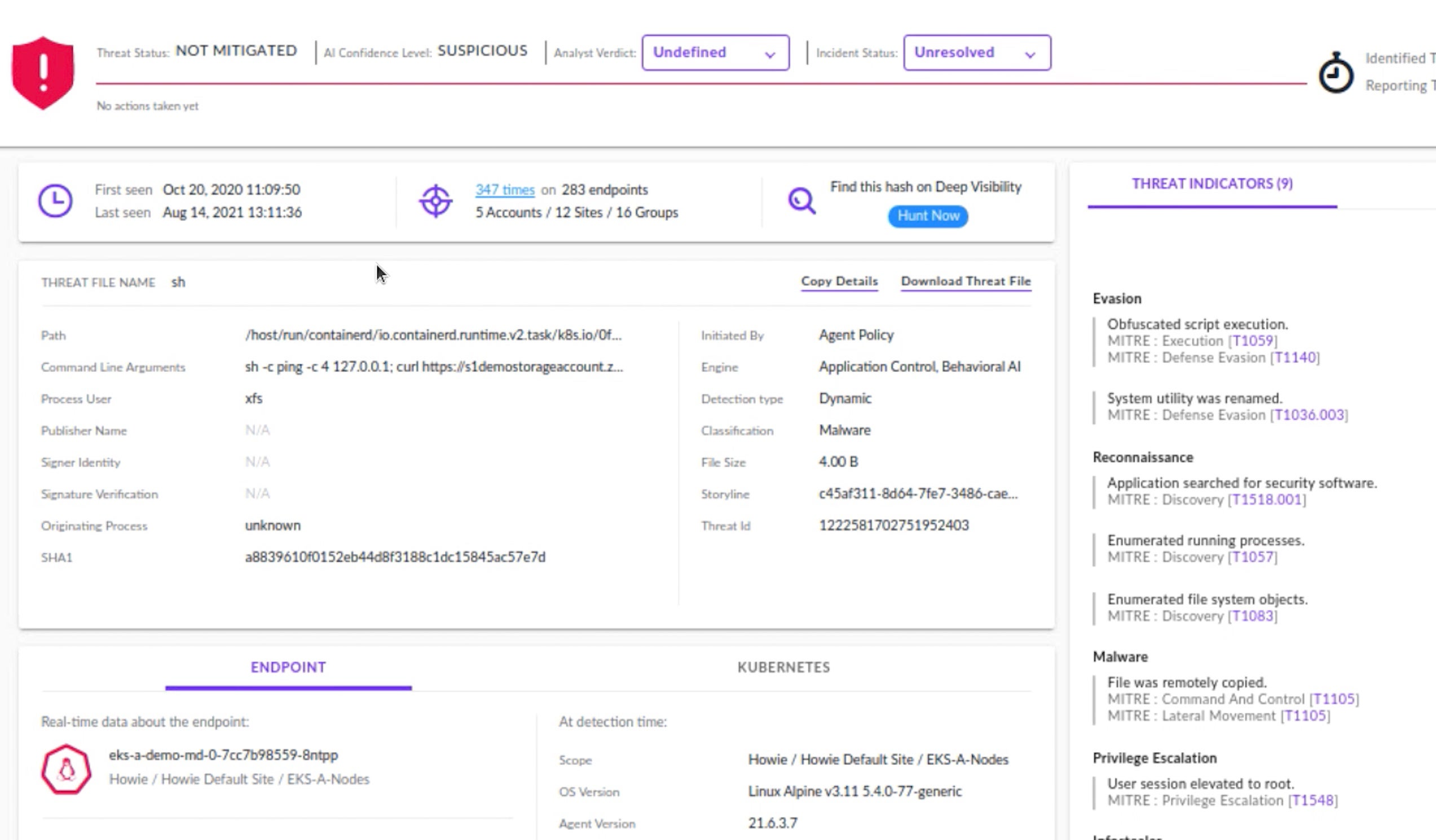
Task: Click the clock icon beside First seen
Action: [55, 201]
